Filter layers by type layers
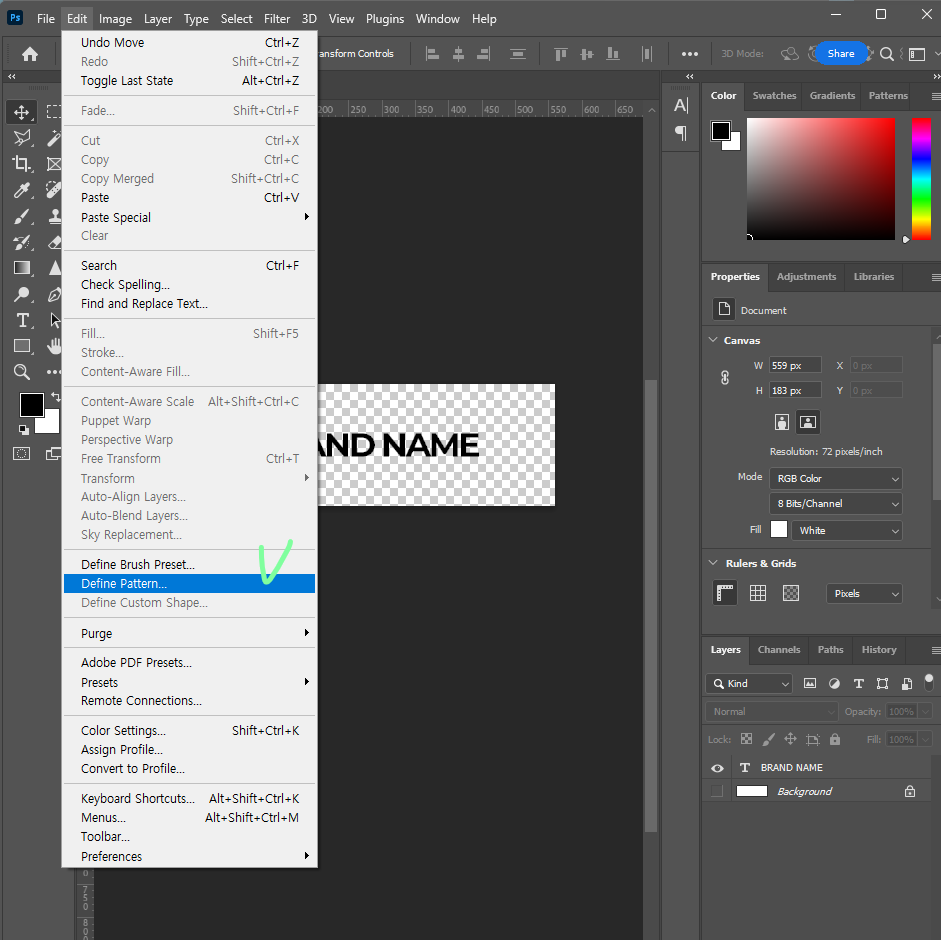 [x=859, y=683]
